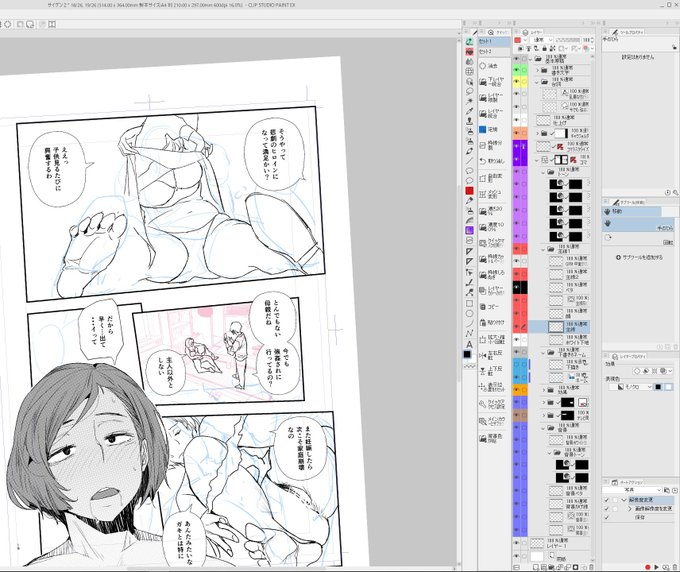
Task: Uncheck the 解像度変更 auto action checkbox
Action: [607, 500]
